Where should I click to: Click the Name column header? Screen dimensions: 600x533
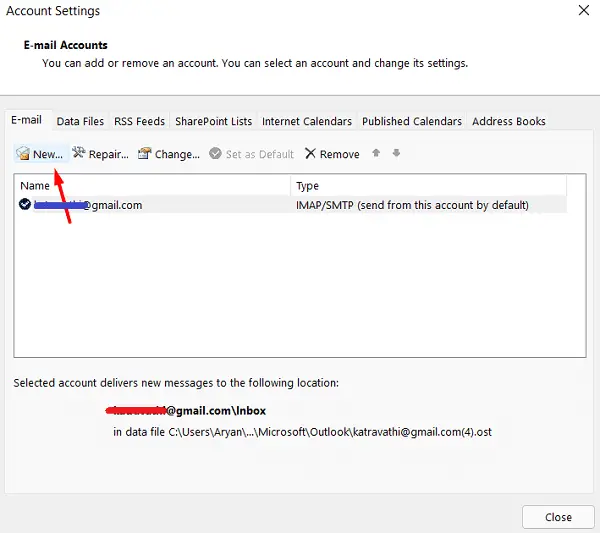[x=150, y=186]
